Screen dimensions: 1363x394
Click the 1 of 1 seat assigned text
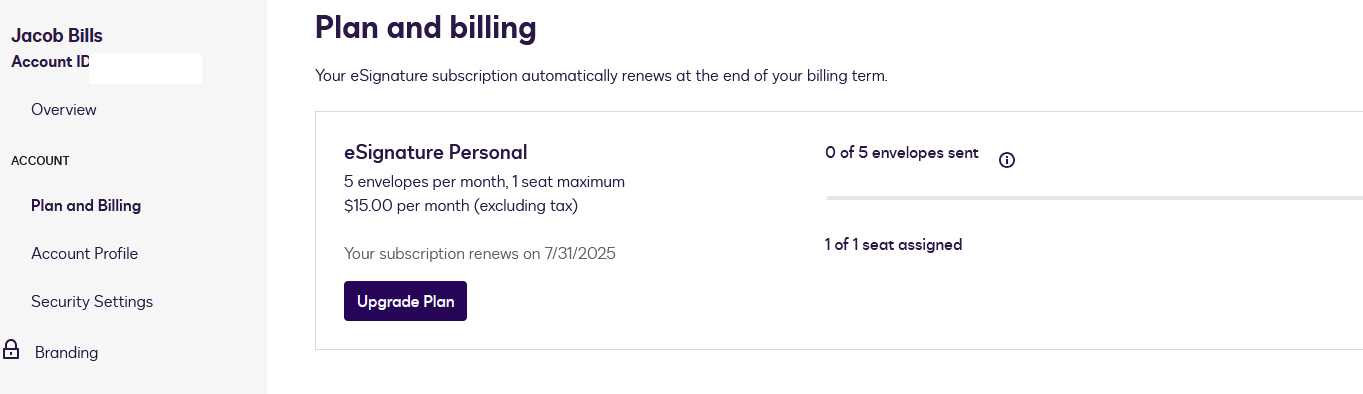point(893,245)
